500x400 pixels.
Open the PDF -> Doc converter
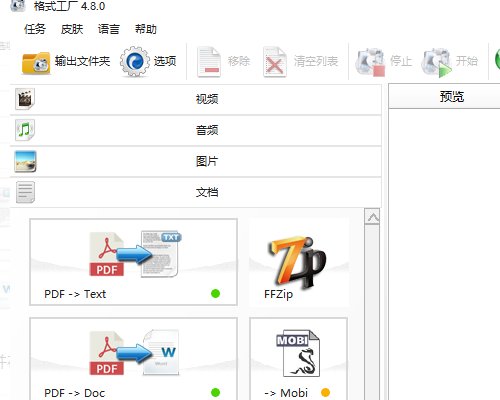pyautogui.click(x=133, y=359)
